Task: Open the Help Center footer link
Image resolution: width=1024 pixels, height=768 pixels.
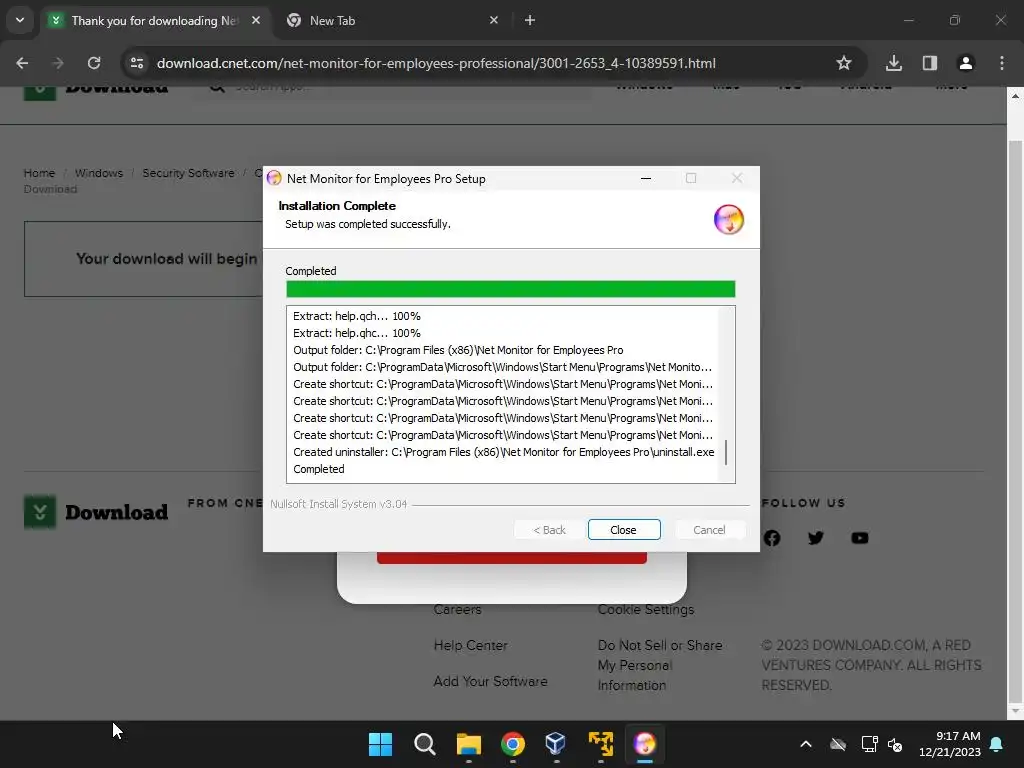Action: [470, 645]
